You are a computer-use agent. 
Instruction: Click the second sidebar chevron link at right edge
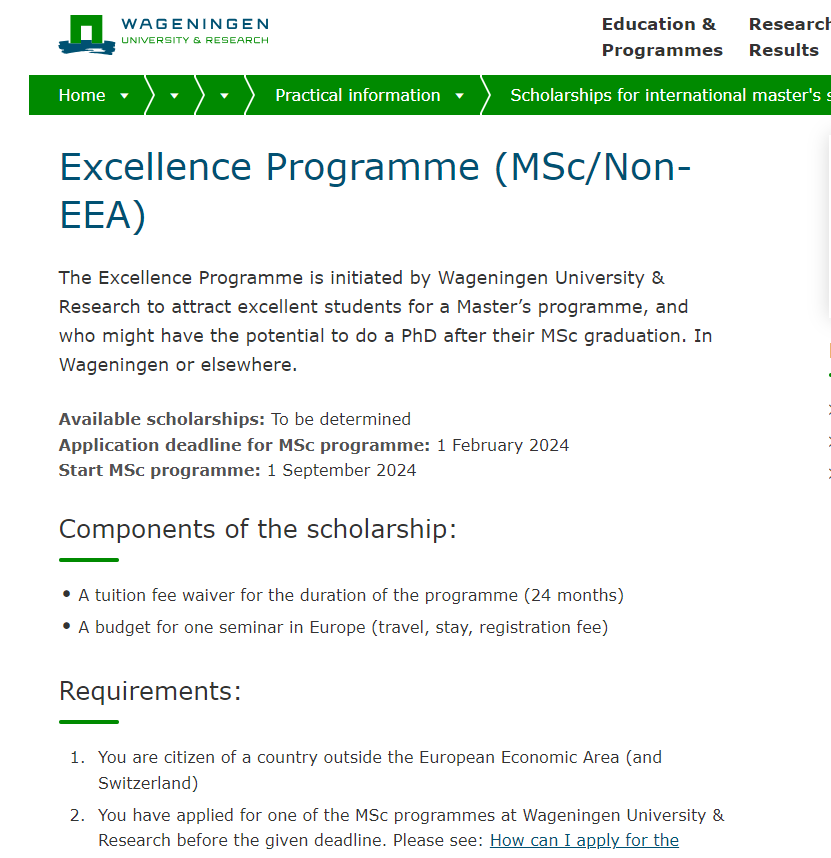(x=828, y=440)
